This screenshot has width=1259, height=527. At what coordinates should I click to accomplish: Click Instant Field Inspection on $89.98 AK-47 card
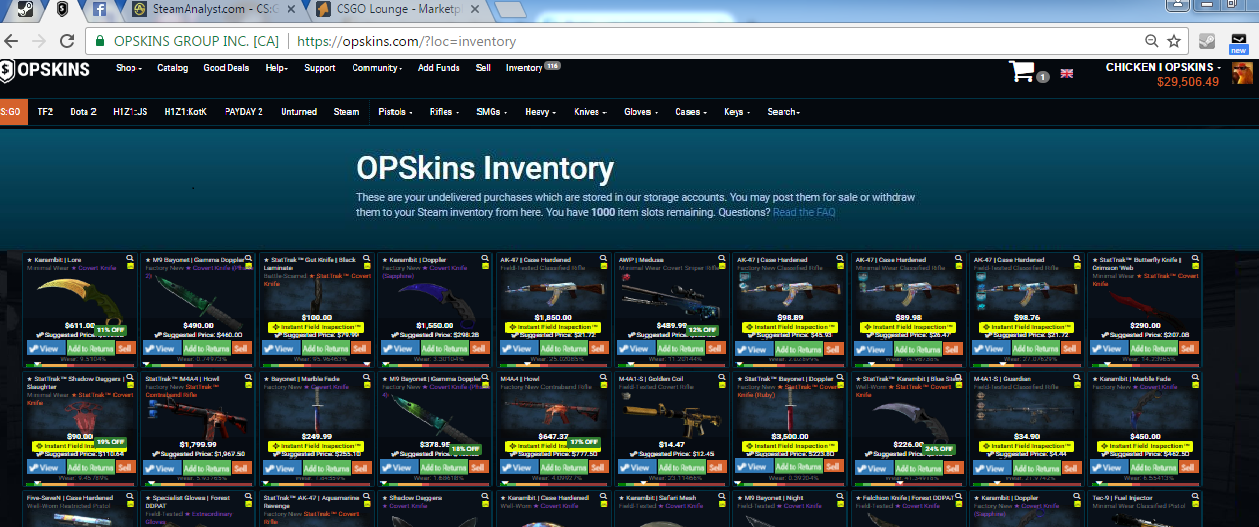907,327
